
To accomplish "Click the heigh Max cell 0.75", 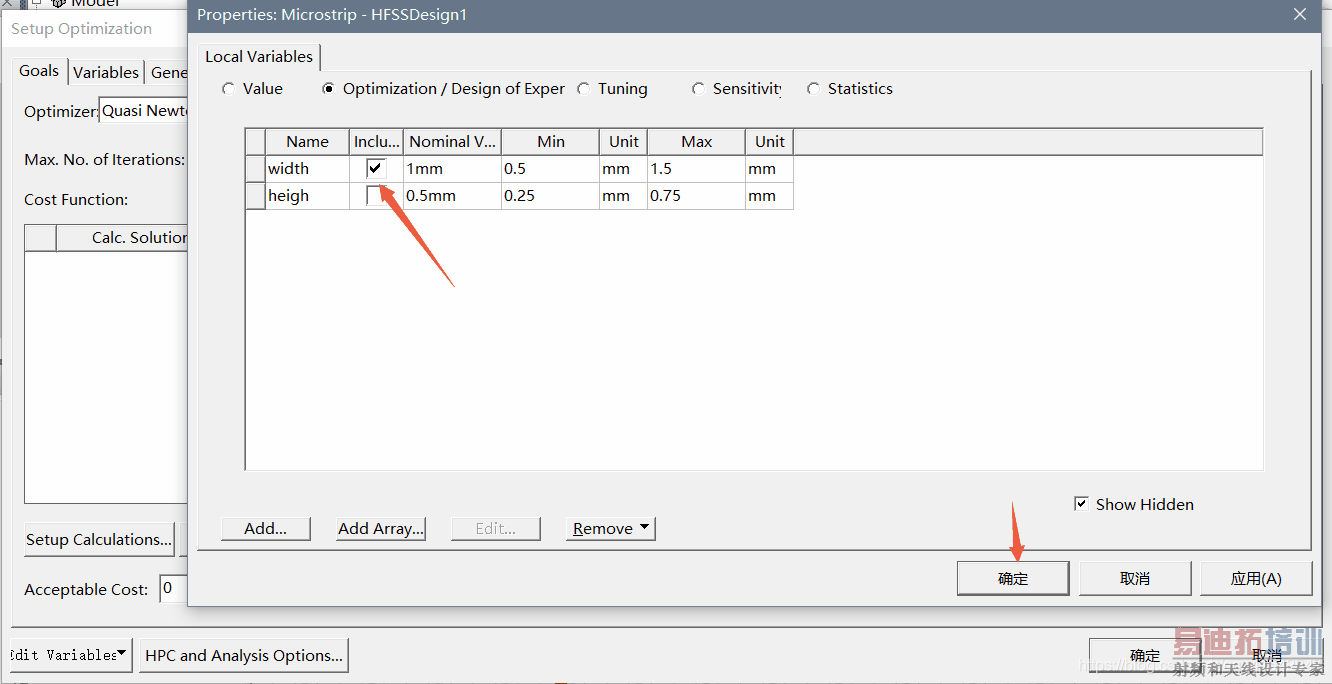I will (x=696, y=196).
